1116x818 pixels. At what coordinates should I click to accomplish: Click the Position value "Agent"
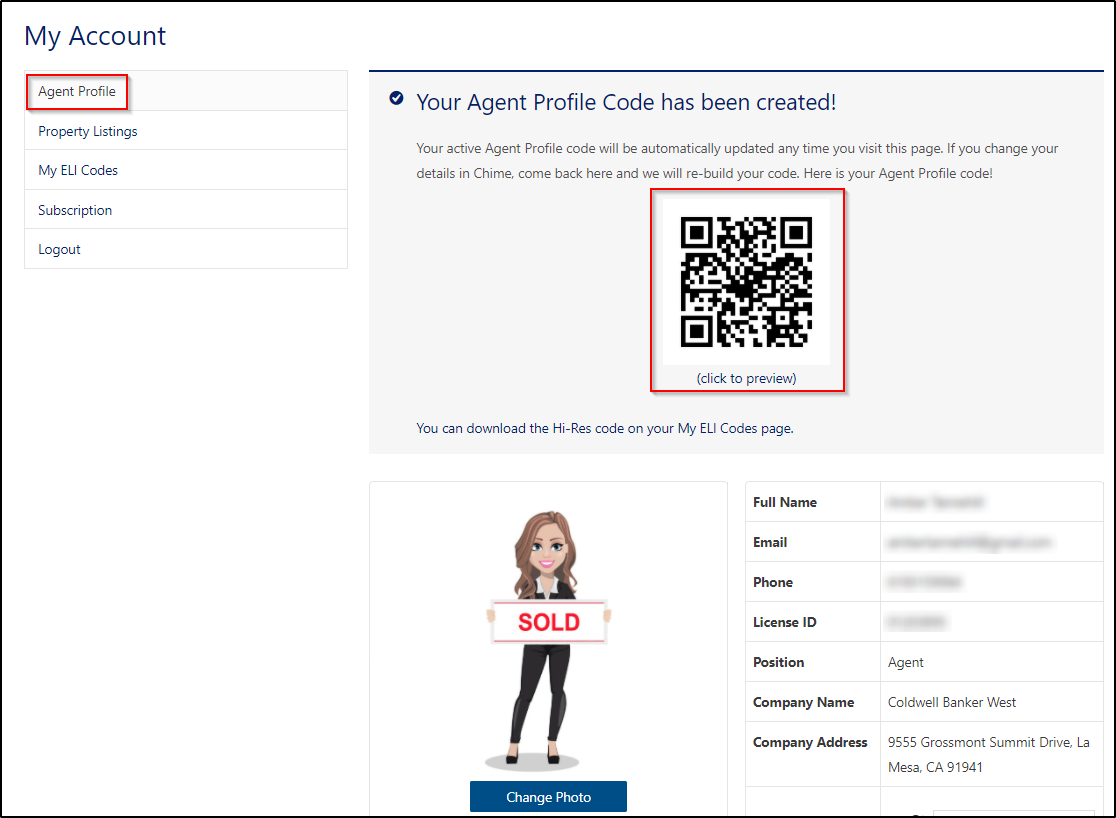[x=906, y=662]
